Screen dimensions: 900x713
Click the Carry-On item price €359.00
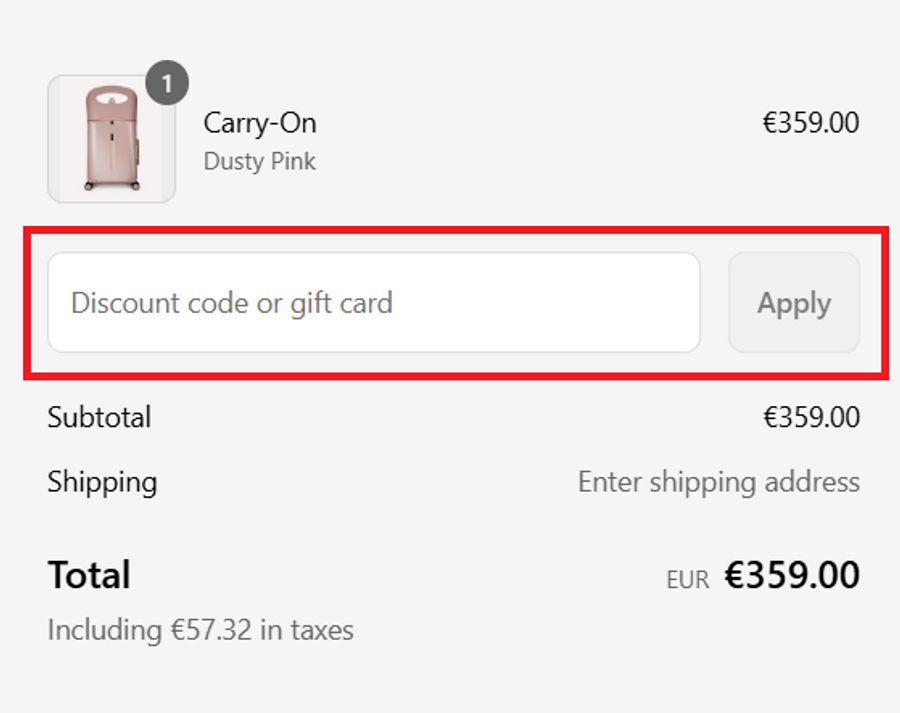click(811, 123)
